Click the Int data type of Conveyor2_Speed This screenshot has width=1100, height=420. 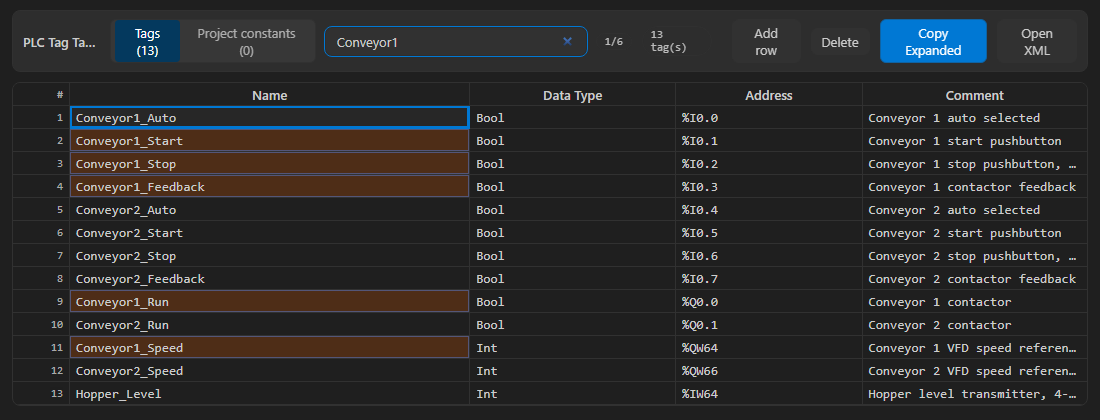[572, 370]
